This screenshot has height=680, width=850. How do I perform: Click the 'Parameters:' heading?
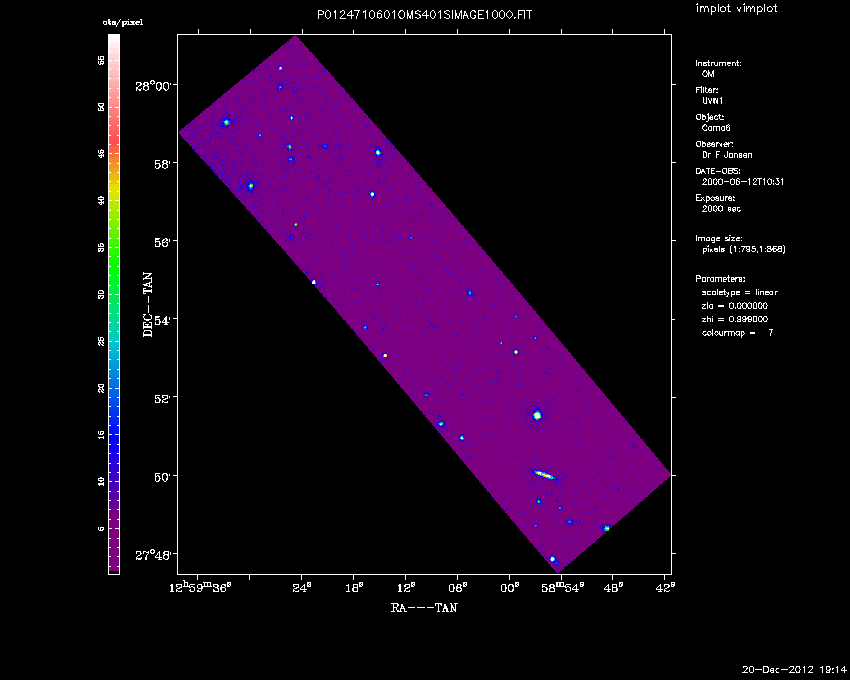click(720, 279)
